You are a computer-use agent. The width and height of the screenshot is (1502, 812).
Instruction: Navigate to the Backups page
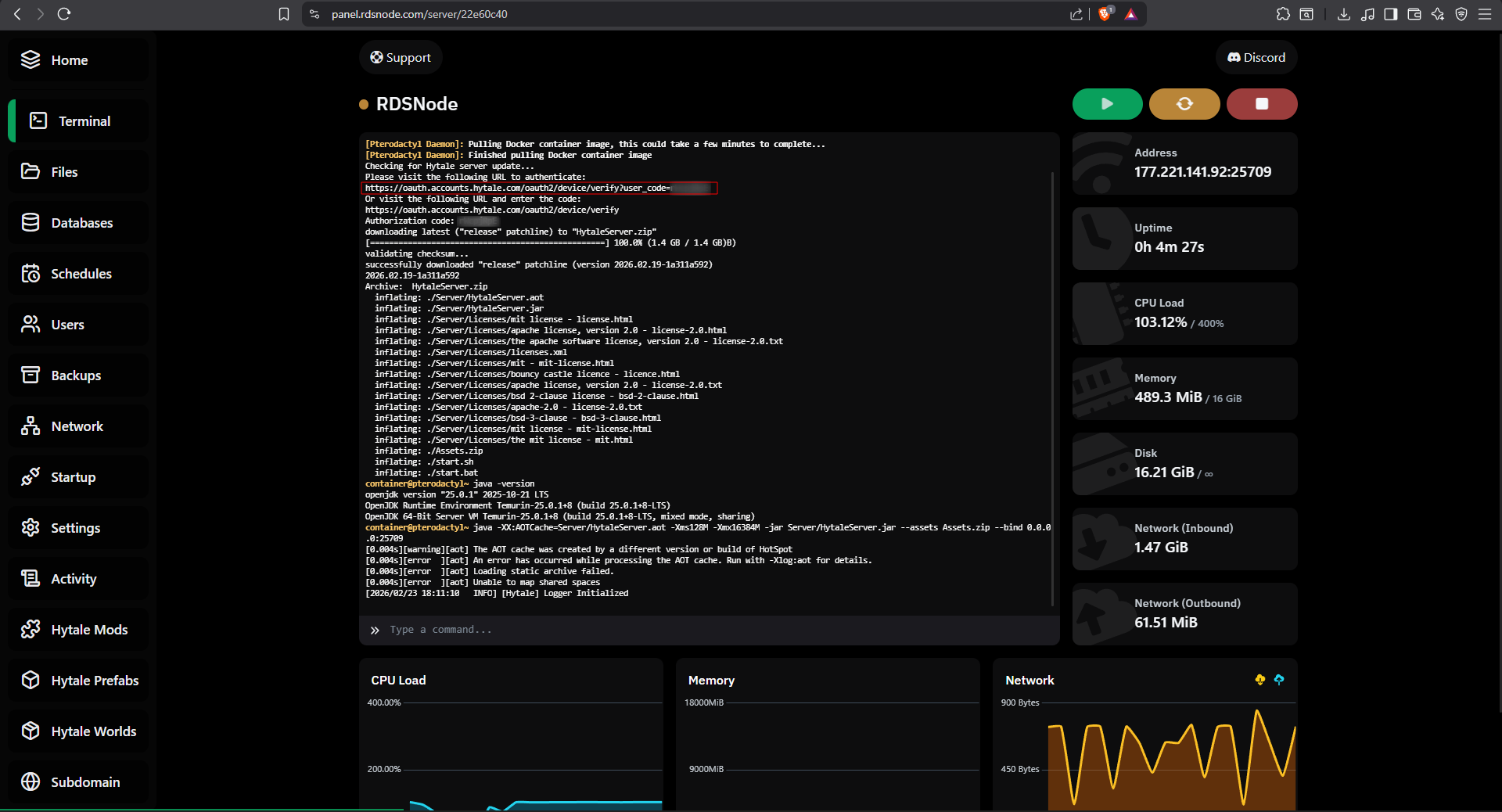pos(76,375)
